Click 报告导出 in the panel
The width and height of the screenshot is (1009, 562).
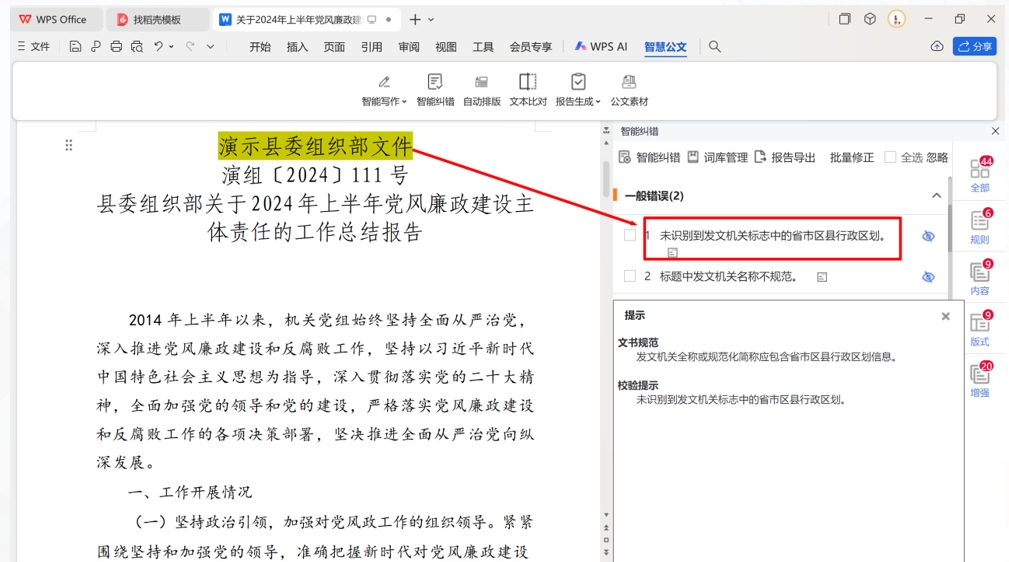click(785, 157)
